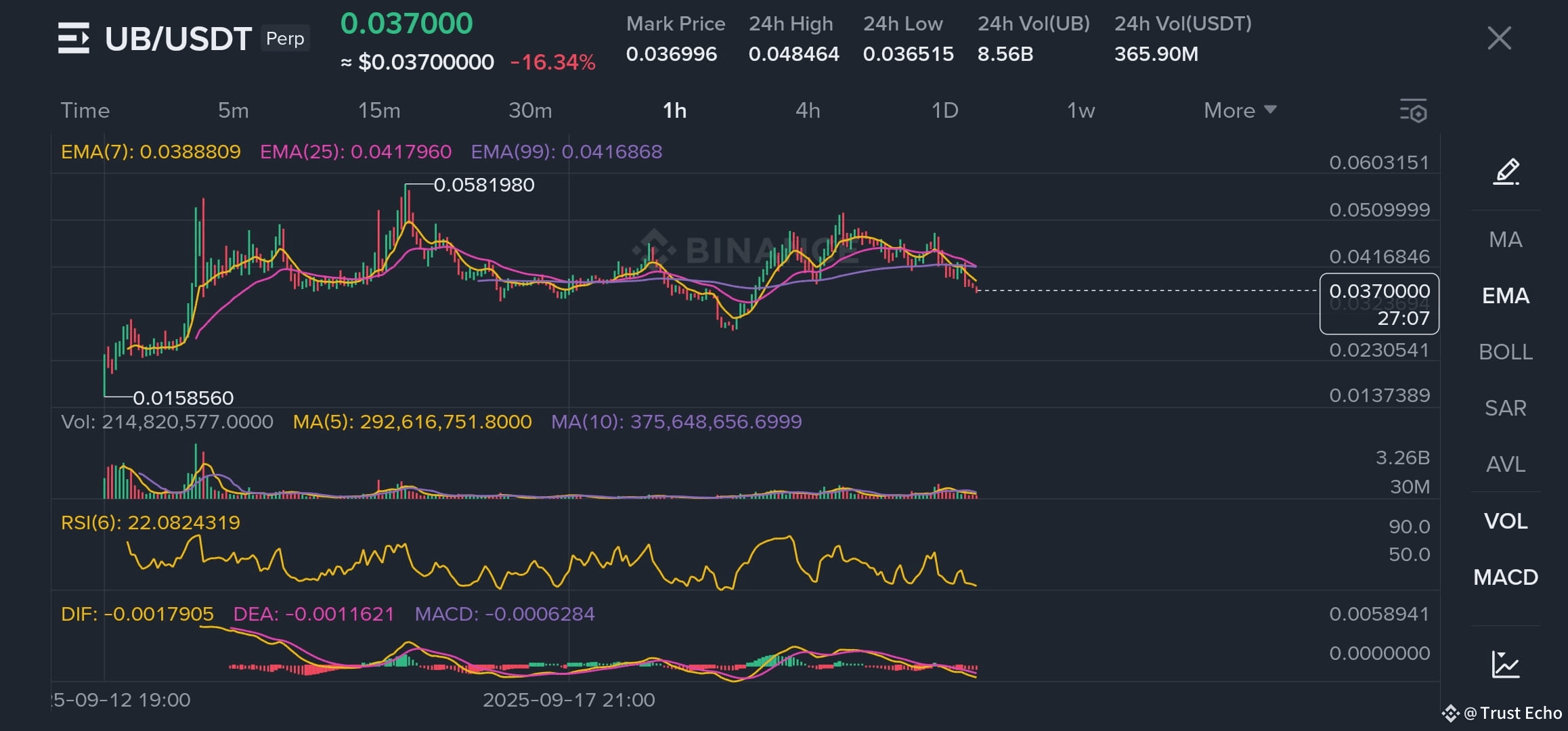Click the 0.0230541 price axis label

[x=1379, y=351]
